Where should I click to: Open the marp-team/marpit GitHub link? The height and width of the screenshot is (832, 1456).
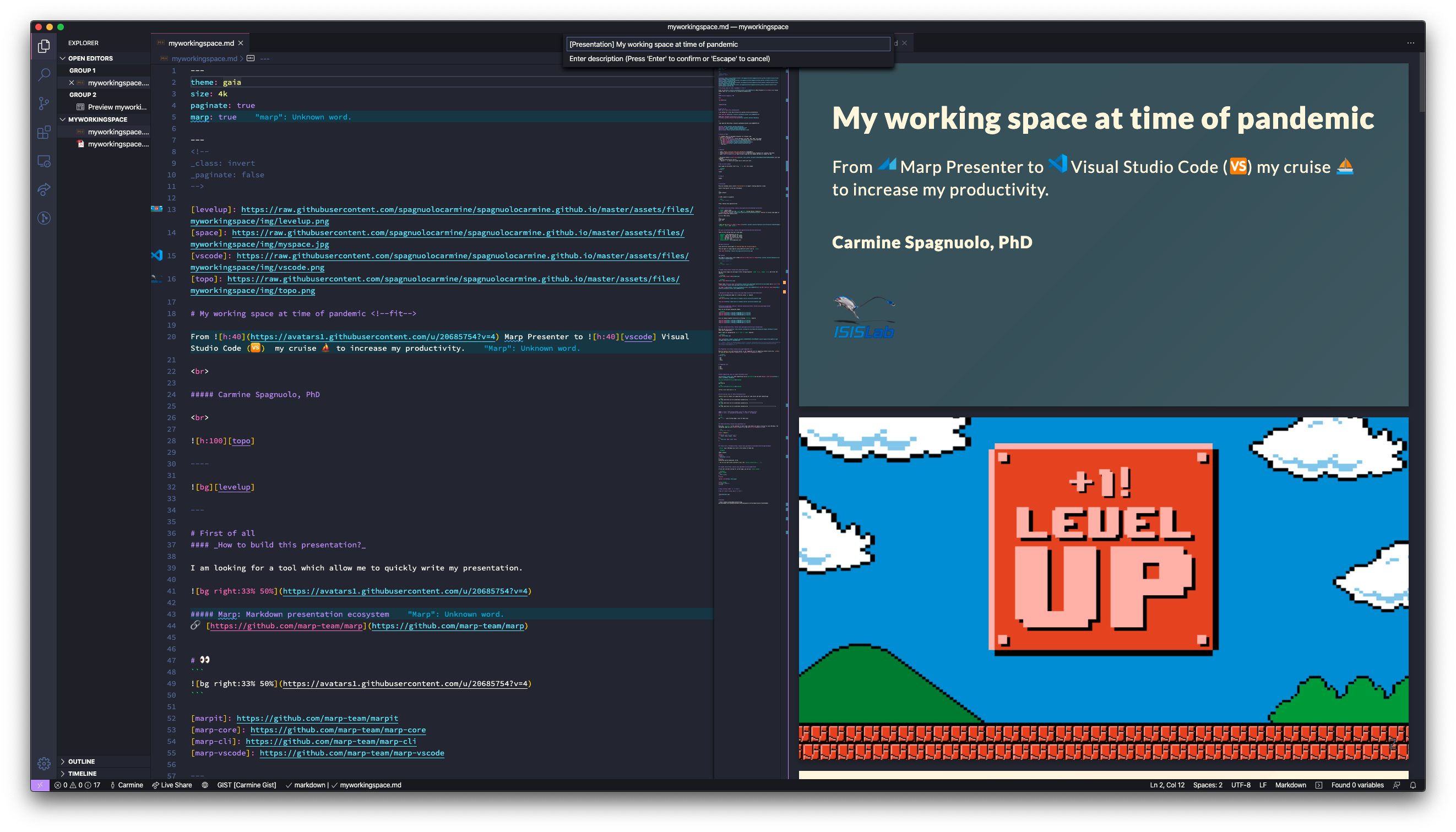click(317, 718)
